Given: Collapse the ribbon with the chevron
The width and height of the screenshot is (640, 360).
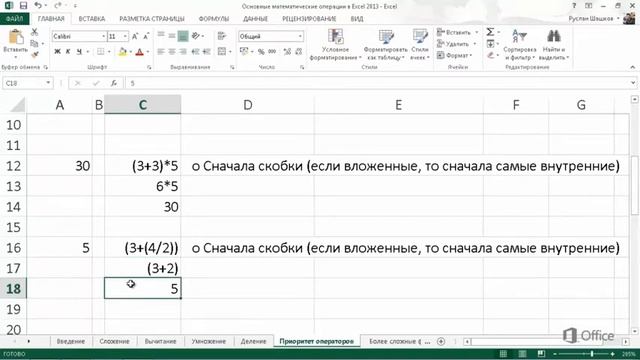Looking at the screenshot, I should click(x=633, y=67).
